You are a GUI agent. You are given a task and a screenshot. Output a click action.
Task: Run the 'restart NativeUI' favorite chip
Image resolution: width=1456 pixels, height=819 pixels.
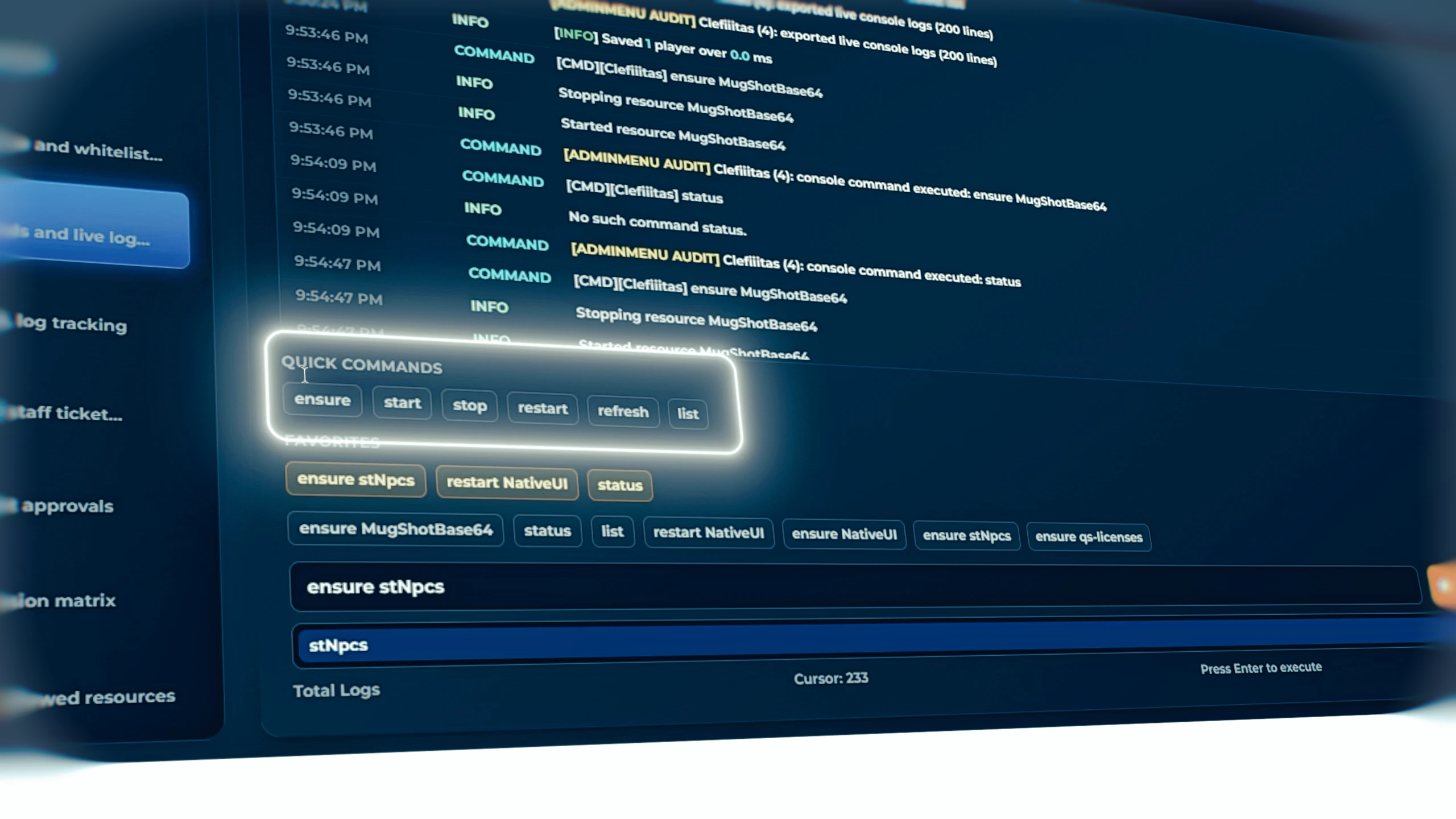(507, 483)
